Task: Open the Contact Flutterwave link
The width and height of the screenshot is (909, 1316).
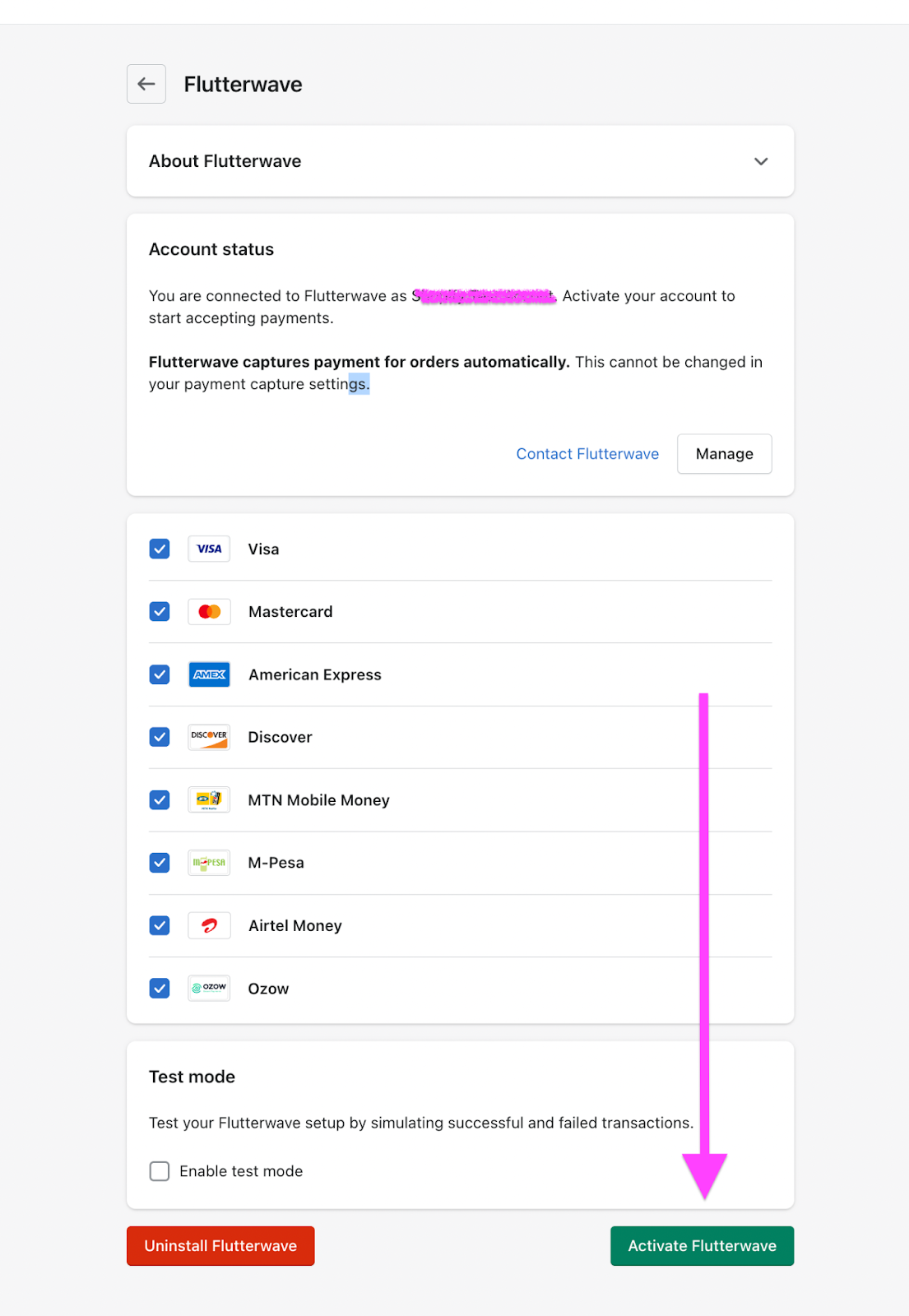Action: pyautogui.click(x=587, y=454)
